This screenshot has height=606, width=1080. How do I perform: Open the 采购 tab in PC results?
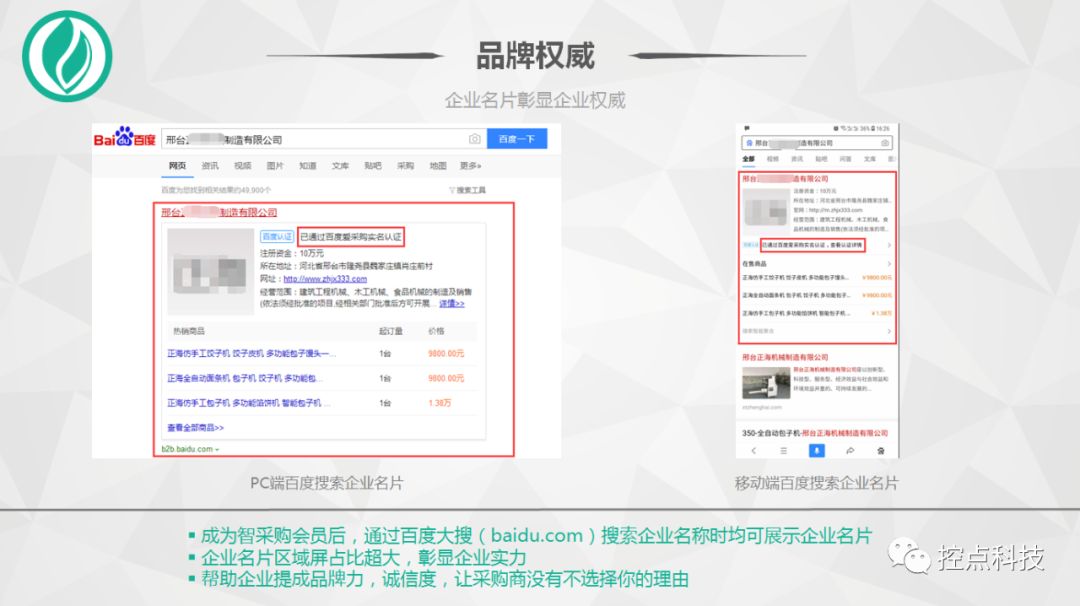(x=406, y=166)
